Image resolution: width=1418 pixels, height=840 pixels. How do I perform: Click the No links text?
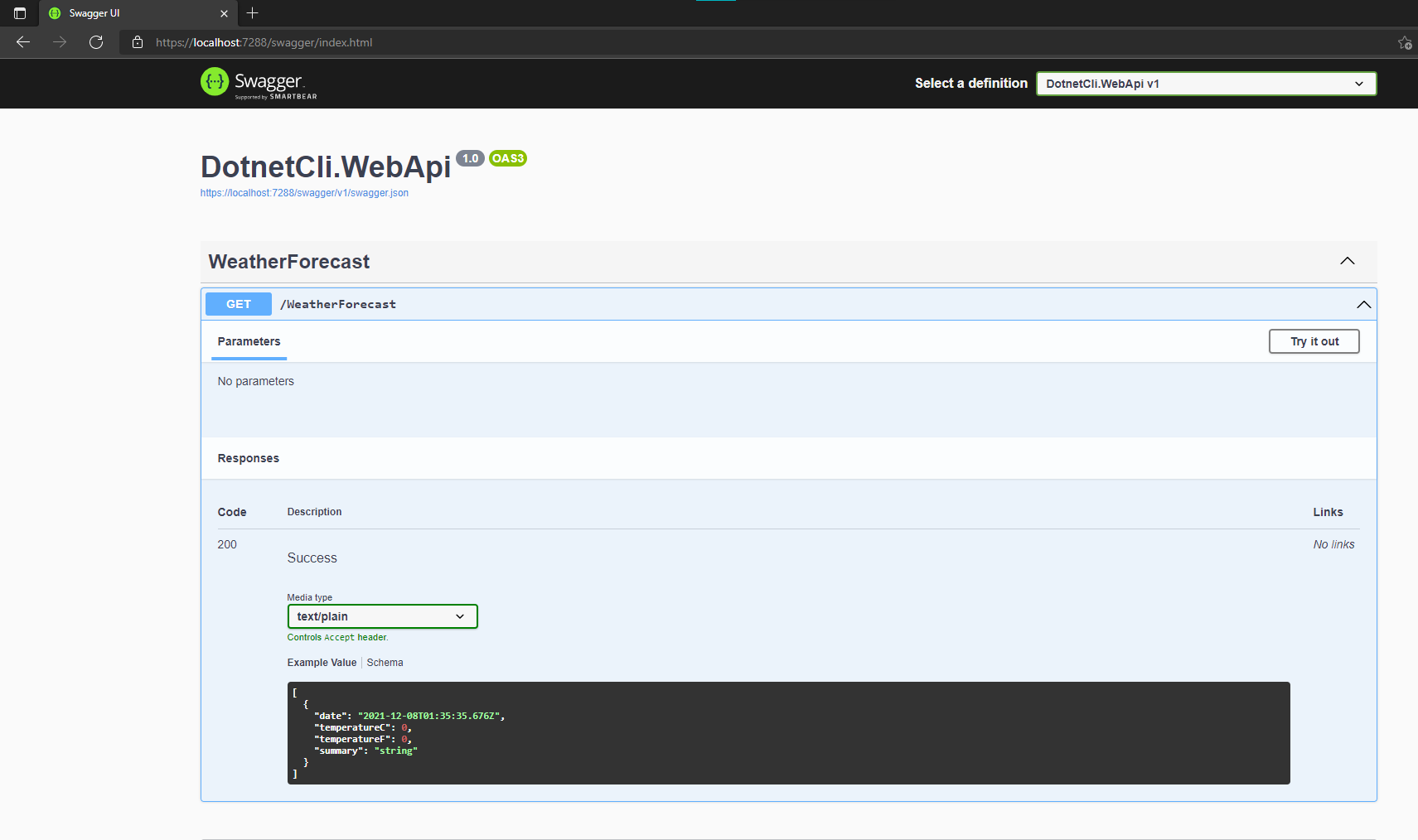(x=1333, y=544)
